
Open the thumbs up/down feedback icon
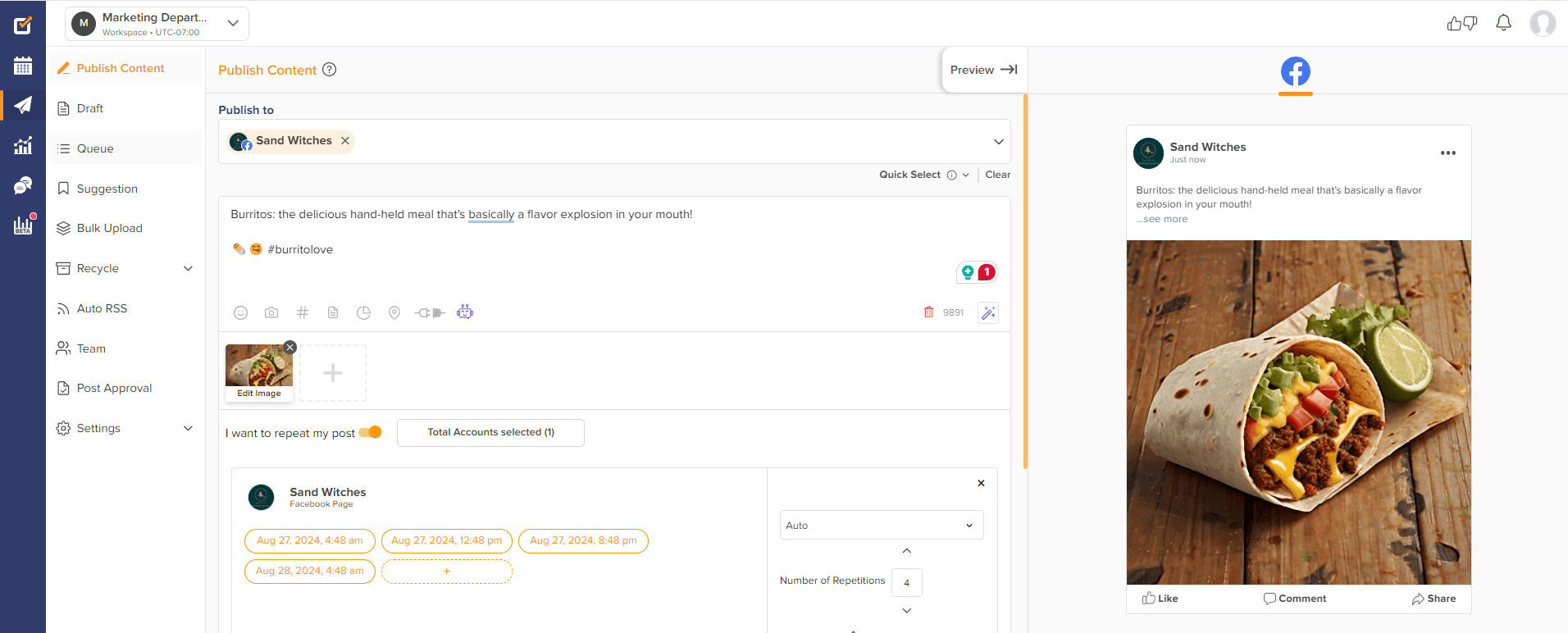pos(1462,23)
